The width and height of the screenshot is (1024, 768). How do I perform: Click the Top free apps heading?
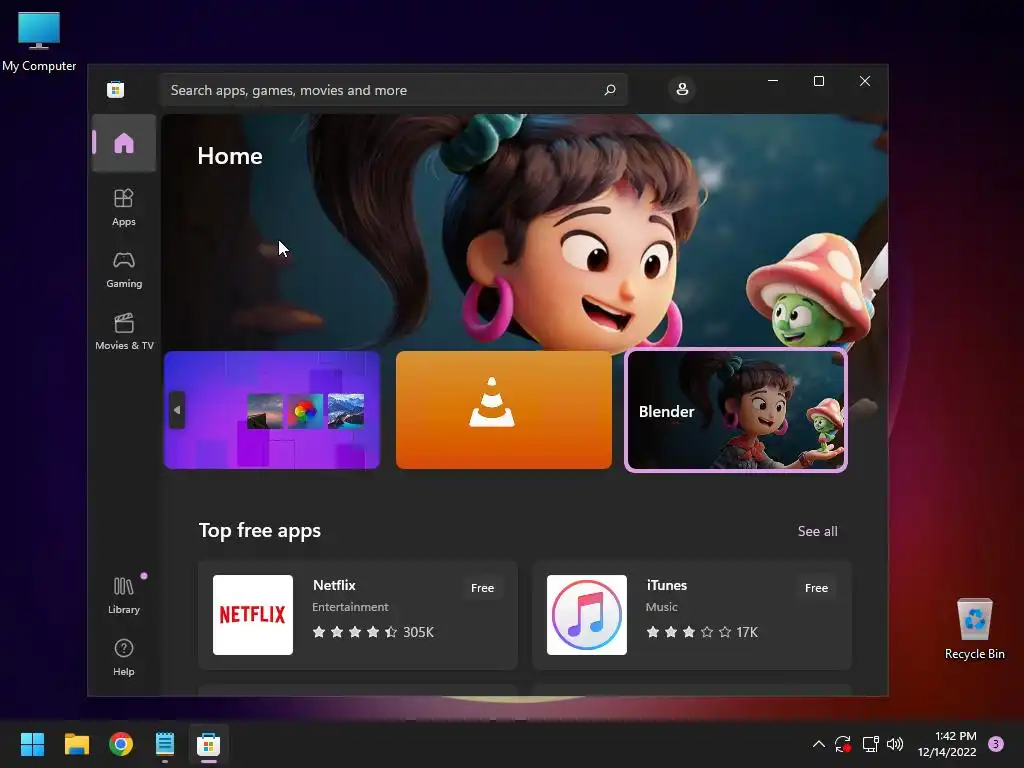click(259, 530)
